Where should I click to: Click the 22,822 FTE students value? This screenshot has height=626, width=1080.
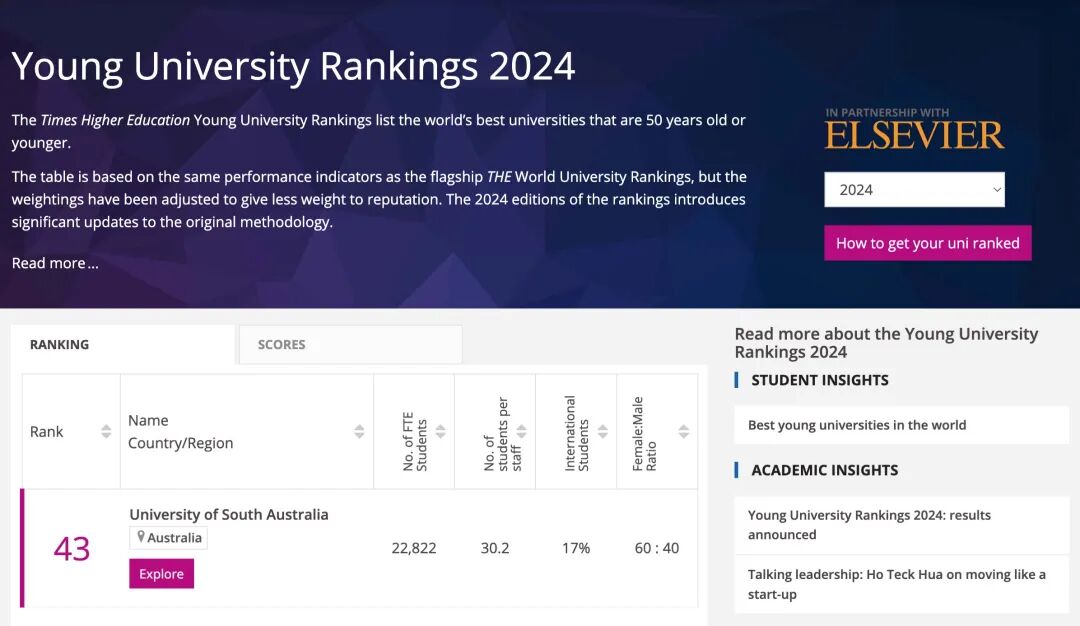pyautogui.click(x=414, y=548)
